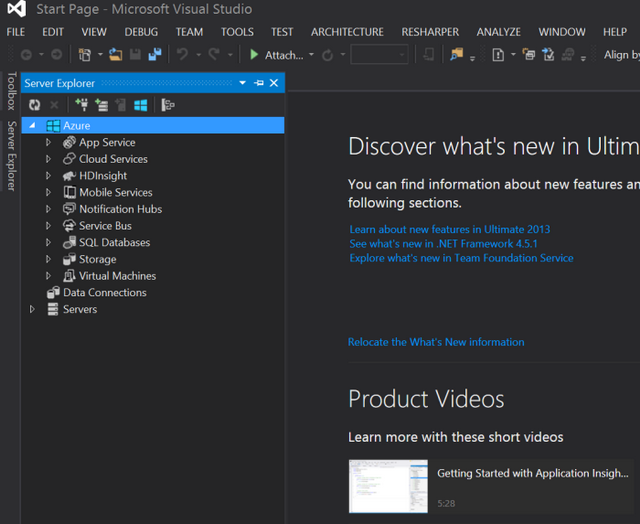Click the stop/delete X icon in Server Explorer toolbar

54,105
